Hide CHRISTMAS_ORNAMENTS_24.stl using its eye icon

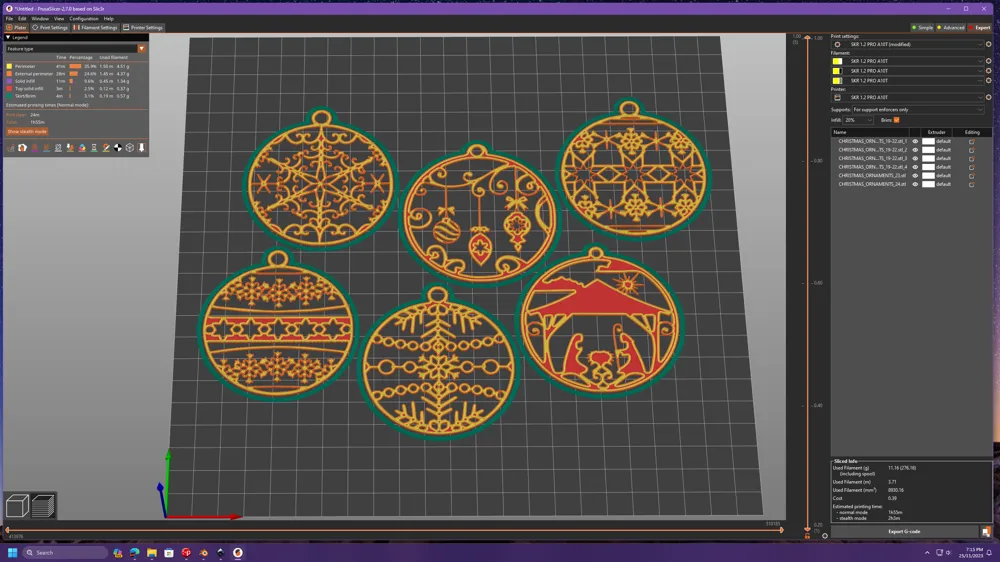click(x=915, y=184)
